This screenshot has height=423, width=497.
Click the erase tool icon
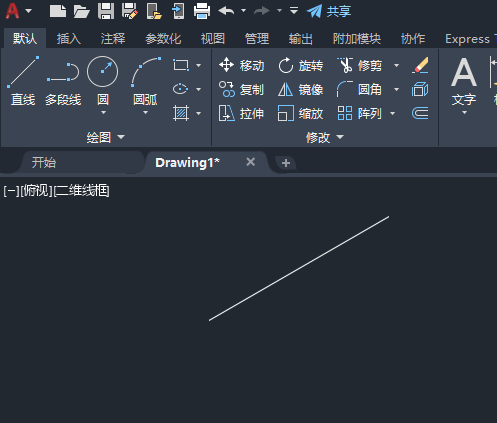(420, 65)
